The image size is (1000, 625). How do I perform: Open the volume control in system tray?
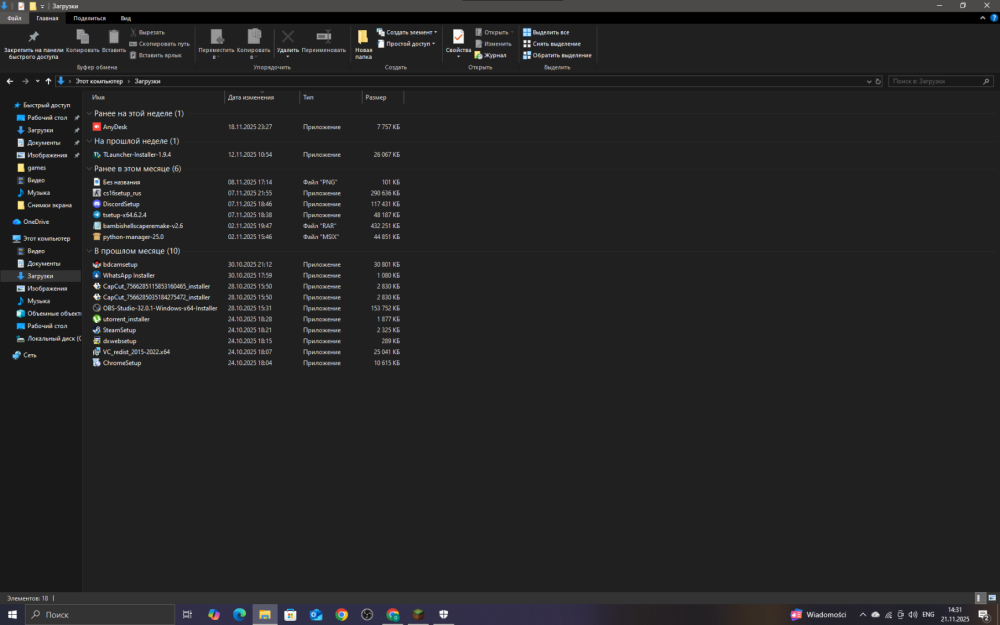[x=913, y=614]
